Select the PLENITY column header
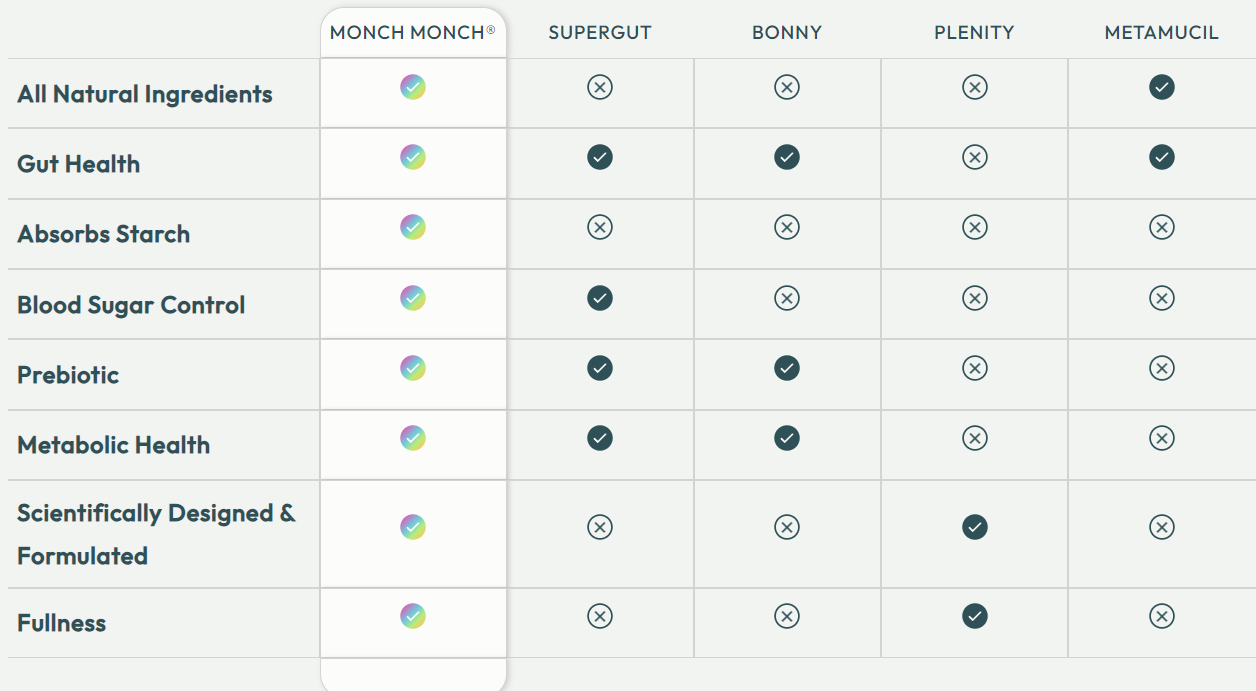 click(975, 33)
